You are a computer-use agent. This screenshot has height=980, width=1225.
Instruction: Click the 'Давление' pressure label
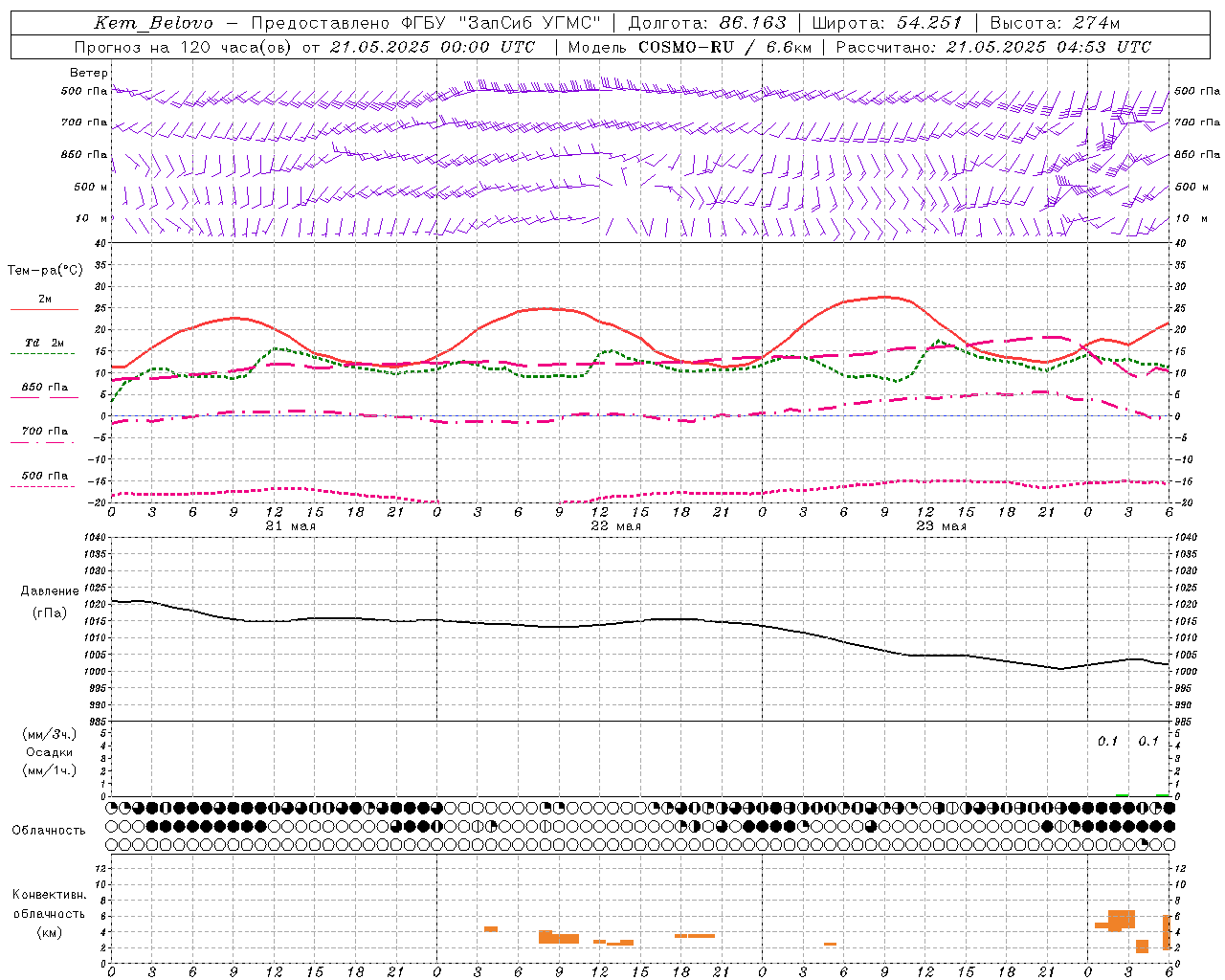click(x=50, y=591)
